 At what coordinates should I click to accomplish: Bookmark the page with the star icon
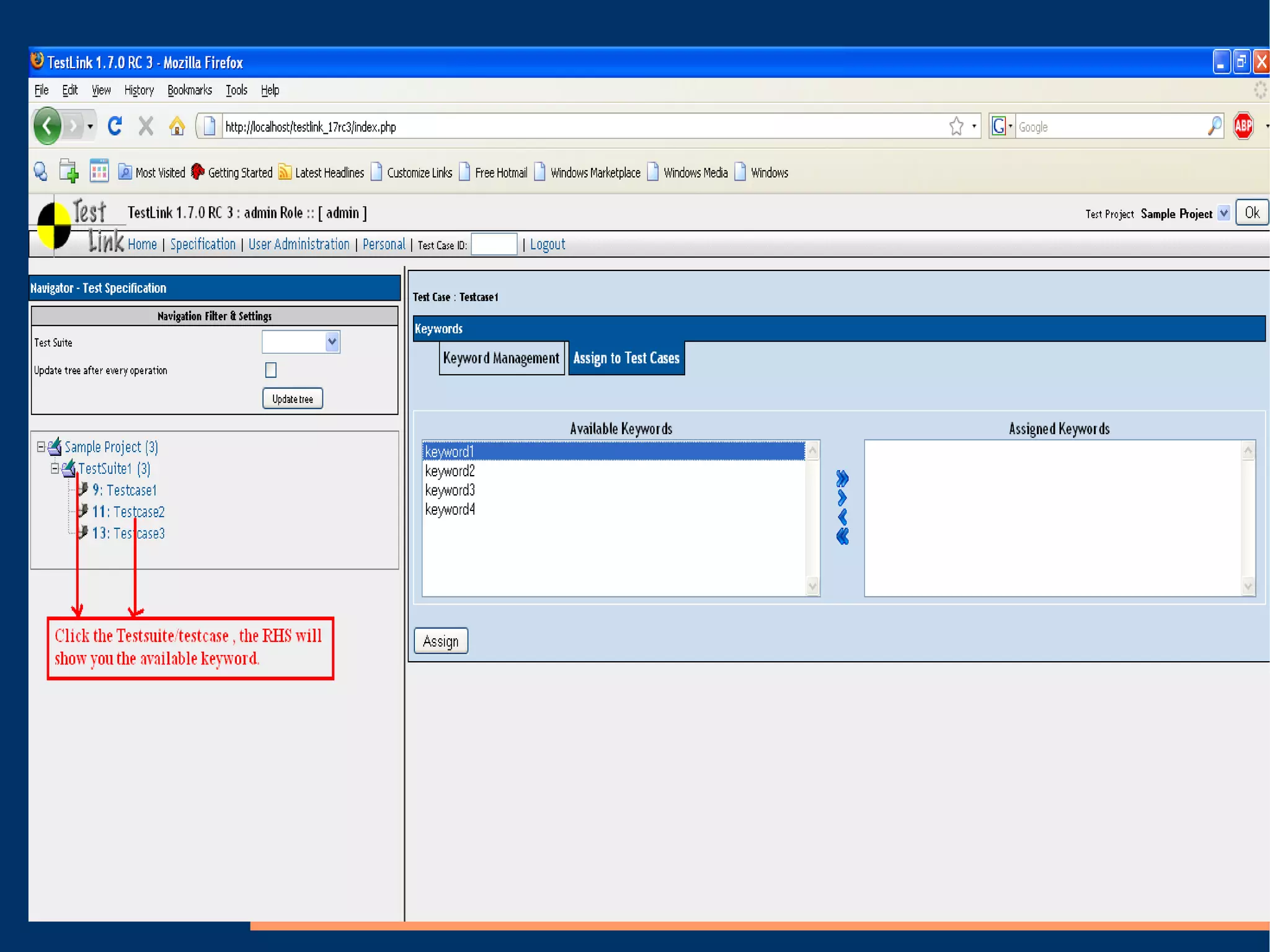(956, 127)
